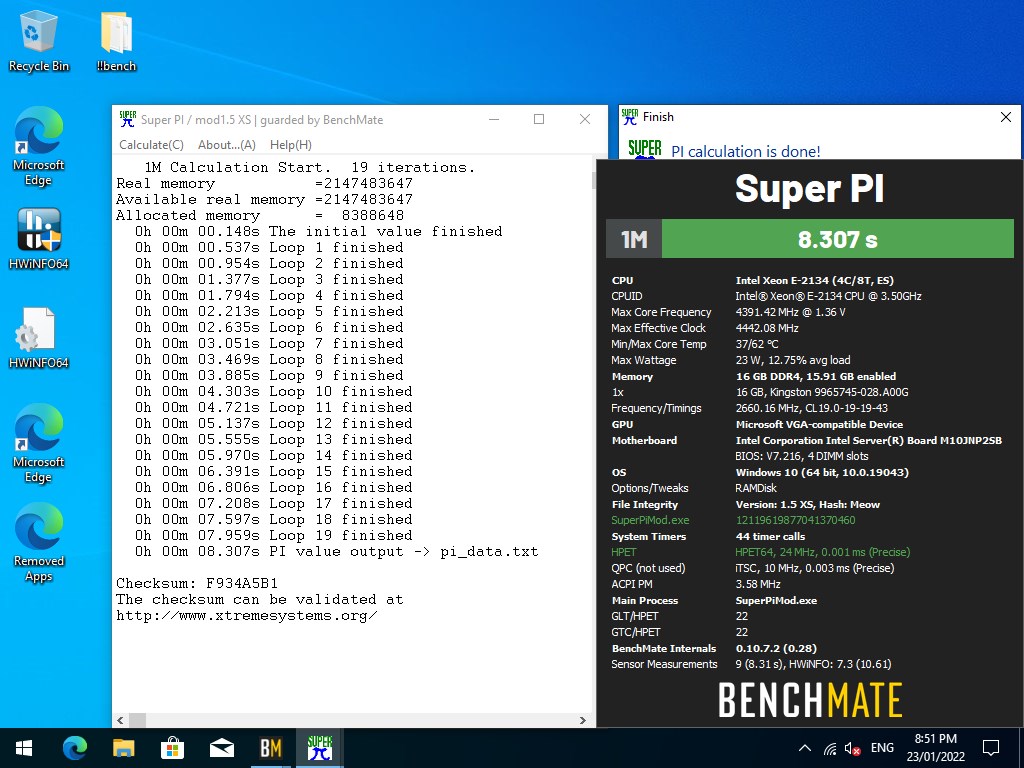The width and height of the screenshot is (1024, 768).
Task: Click the hash value 12119619877041370460
Action: (x=795, y=520)
